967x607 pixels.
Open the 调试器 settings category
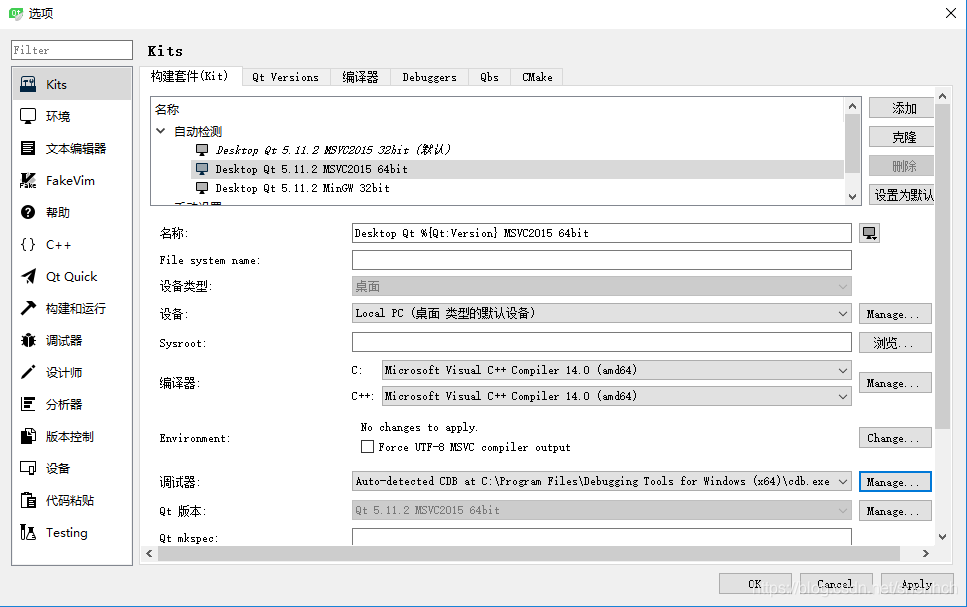[x=72, y=341]
